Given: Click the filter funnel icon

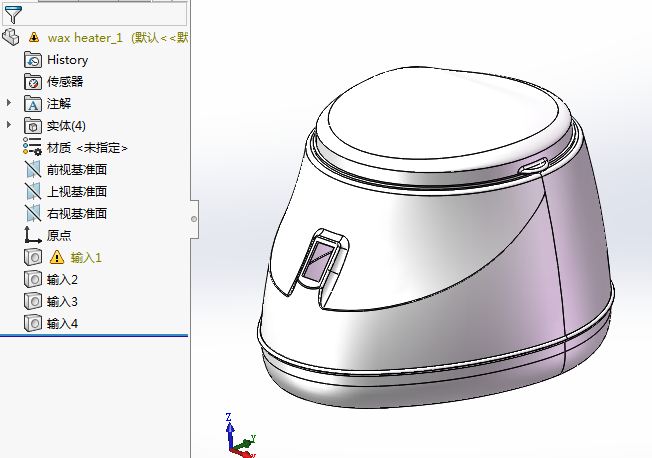Looking at the screenshot, I should (13, 14).
